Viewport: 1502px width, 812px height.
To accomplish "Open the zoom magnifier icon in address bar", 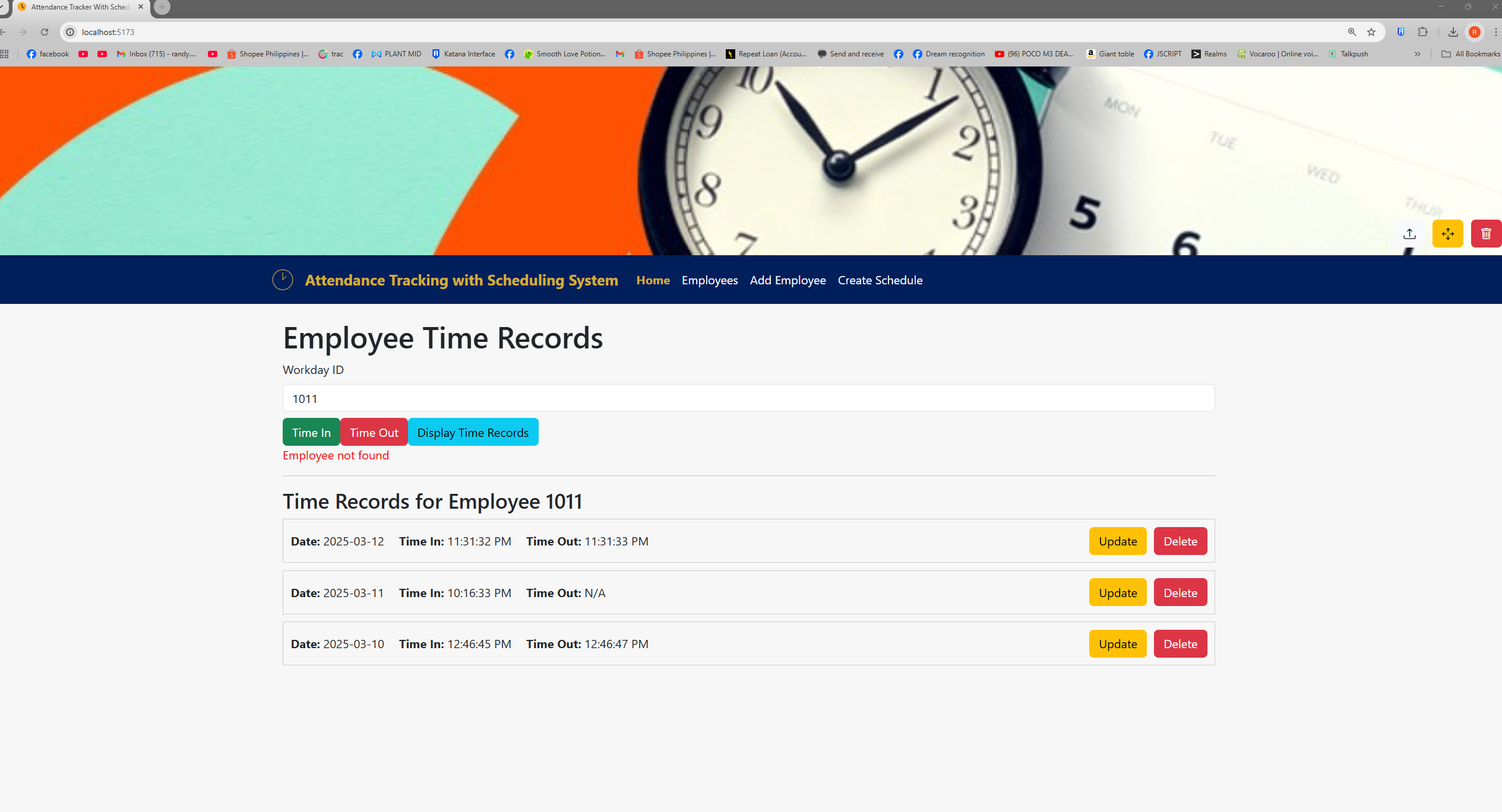I will tap(1352, 32).
